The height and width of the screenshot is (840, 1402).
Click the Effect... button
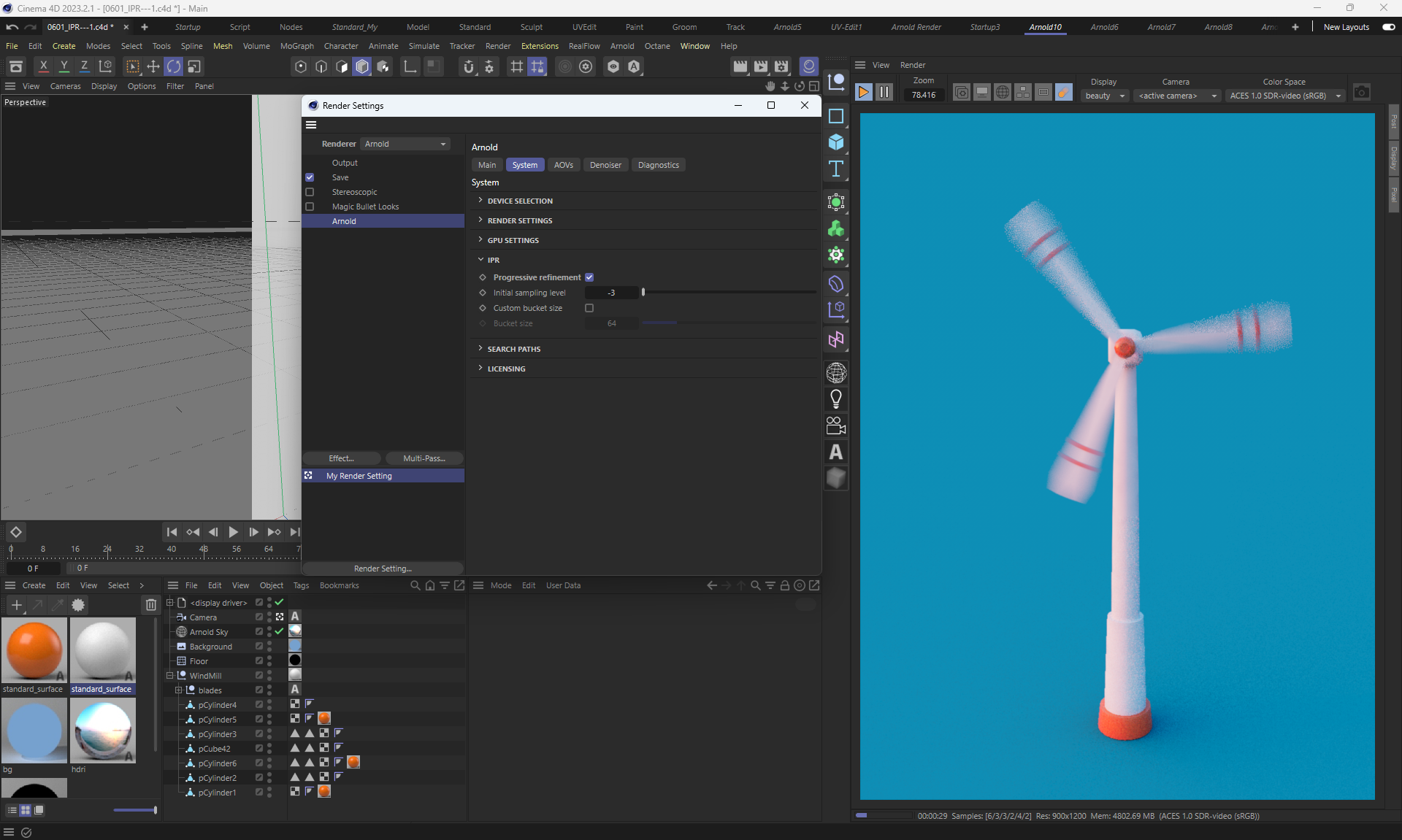pyautogui.click(x=341, y=458)
